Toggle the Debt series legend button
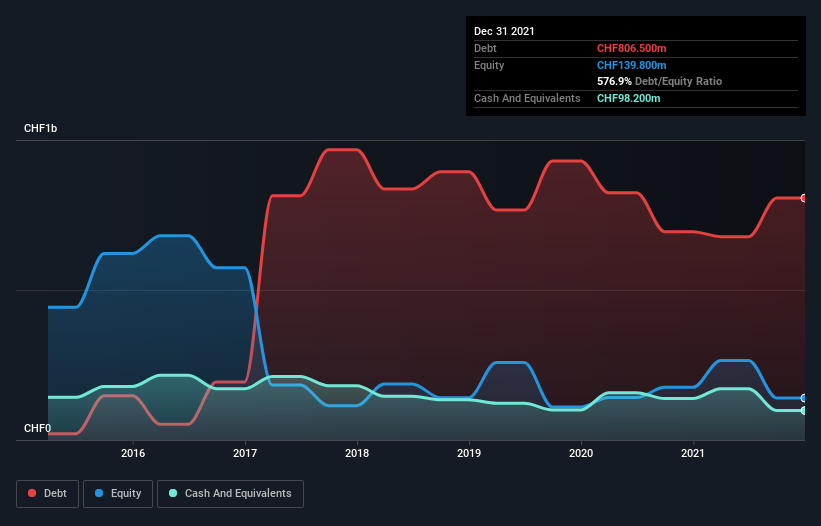The height and width of the screenshot is (526, 821). (48, 494)
